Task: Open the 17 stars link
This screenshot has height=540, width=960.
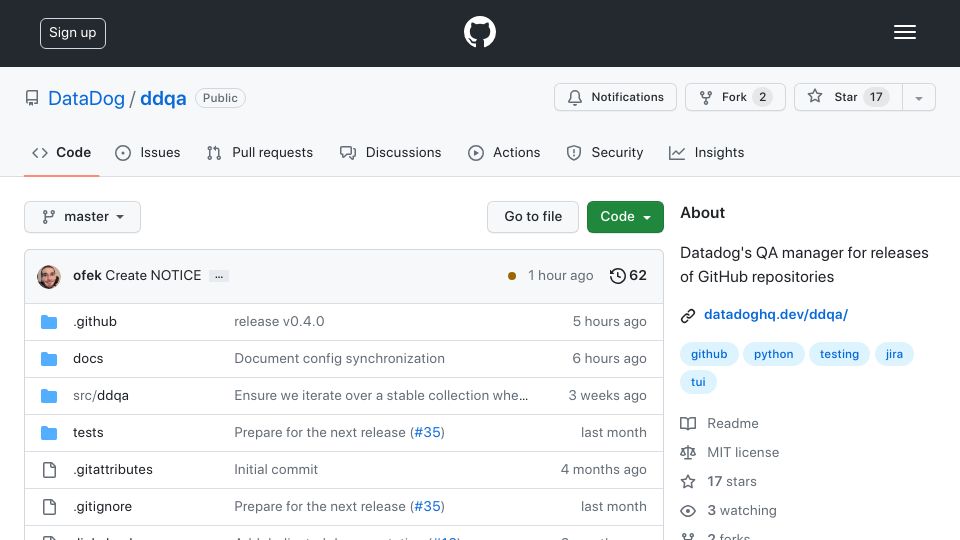Action: (719, 482)
